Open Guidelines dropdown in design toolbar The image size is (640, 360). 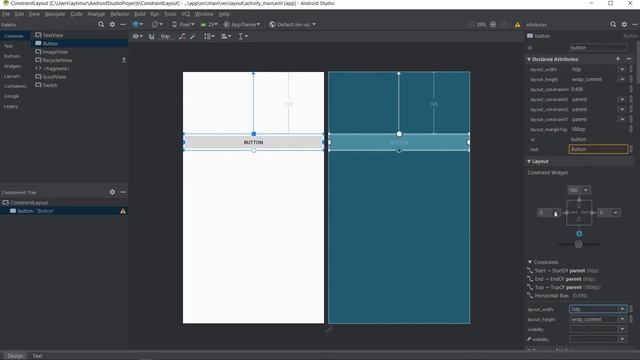pos(242,36)
